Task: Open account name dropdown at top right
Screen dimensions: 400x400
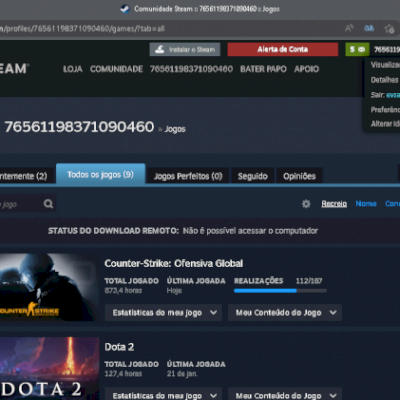Action: [387, 50]
